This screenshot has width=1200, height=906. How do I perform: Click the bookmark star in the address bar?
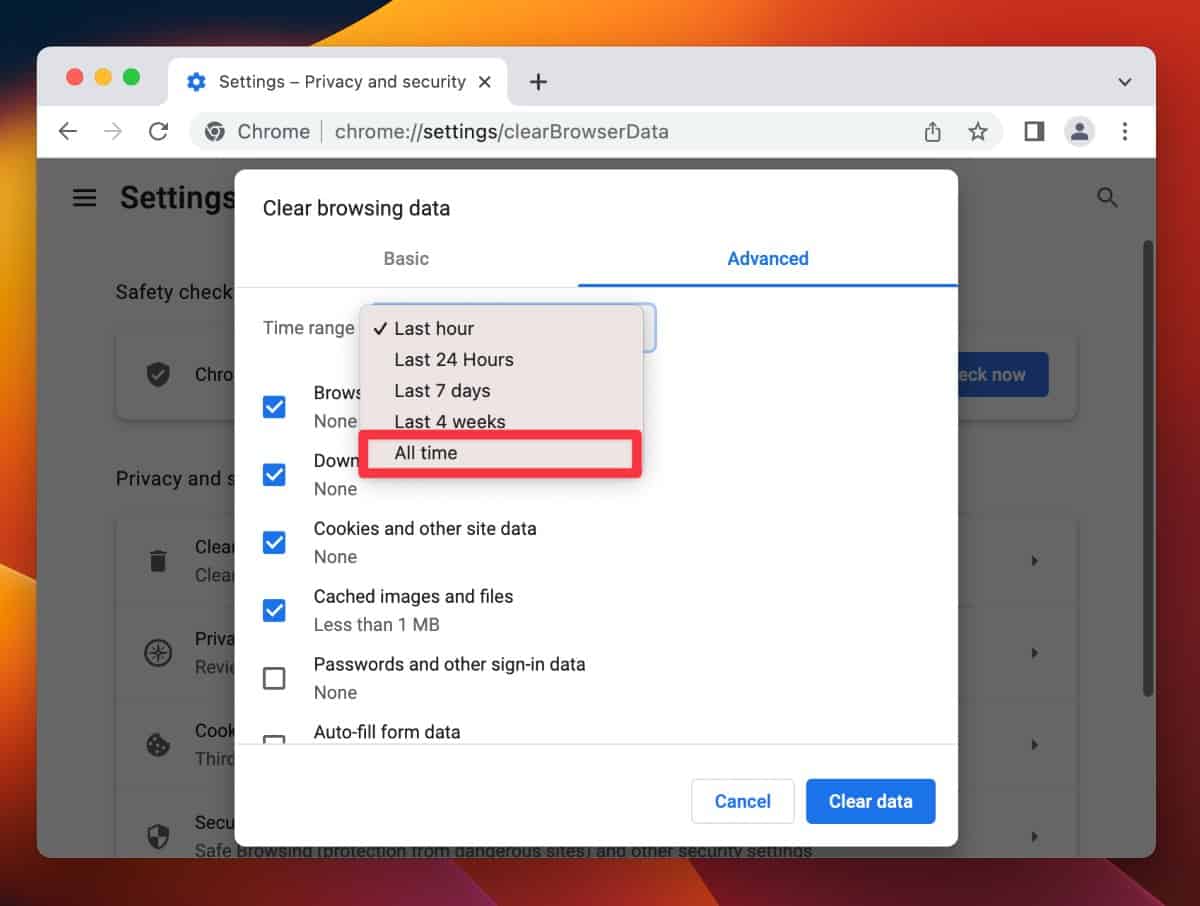[978, 131]
